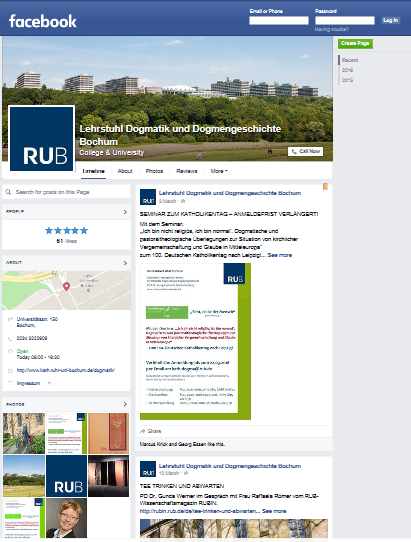Open the RUB profile picture
This screenshot has height=542, width=411.
tap(42, 139)
